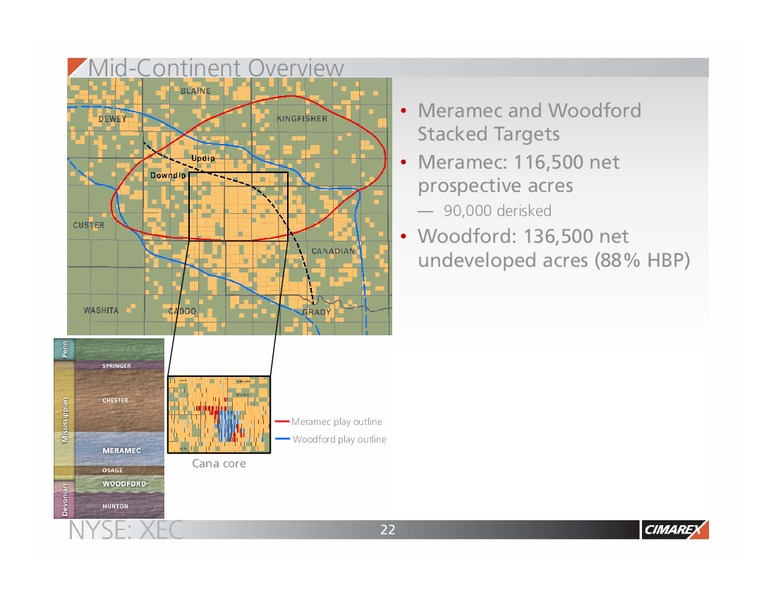Select the 'Cana core' caption
The image size is (776, 600).
(219, 464)
